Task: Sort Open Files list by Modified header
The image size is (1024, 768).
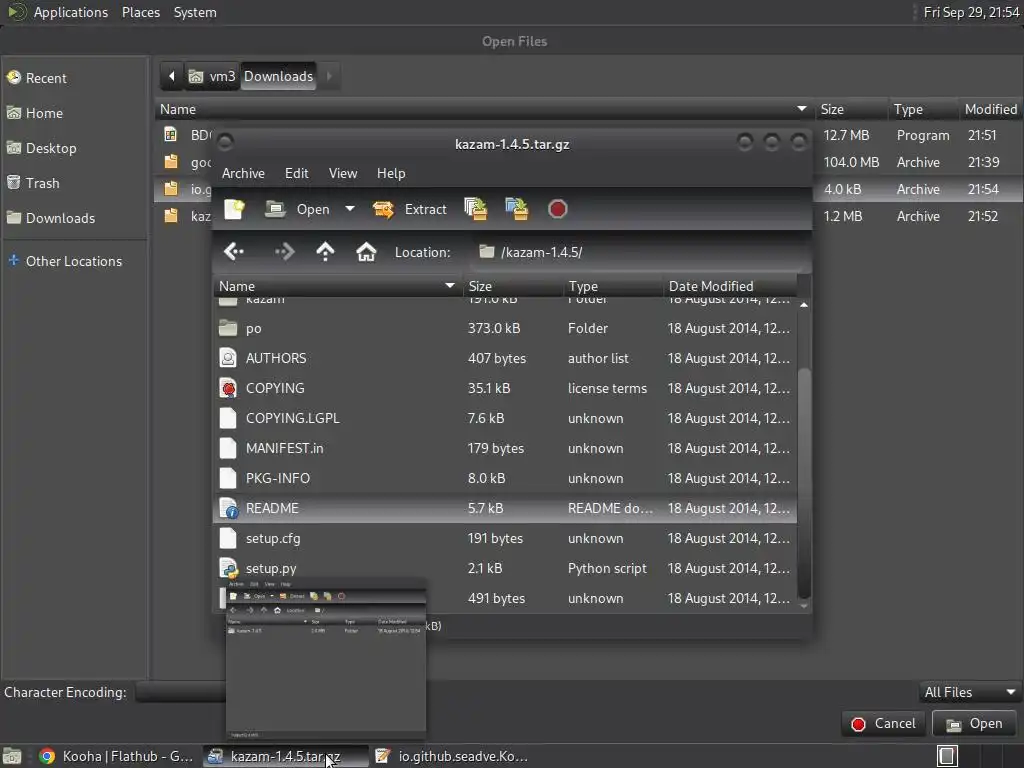Action: click(990, 110)
